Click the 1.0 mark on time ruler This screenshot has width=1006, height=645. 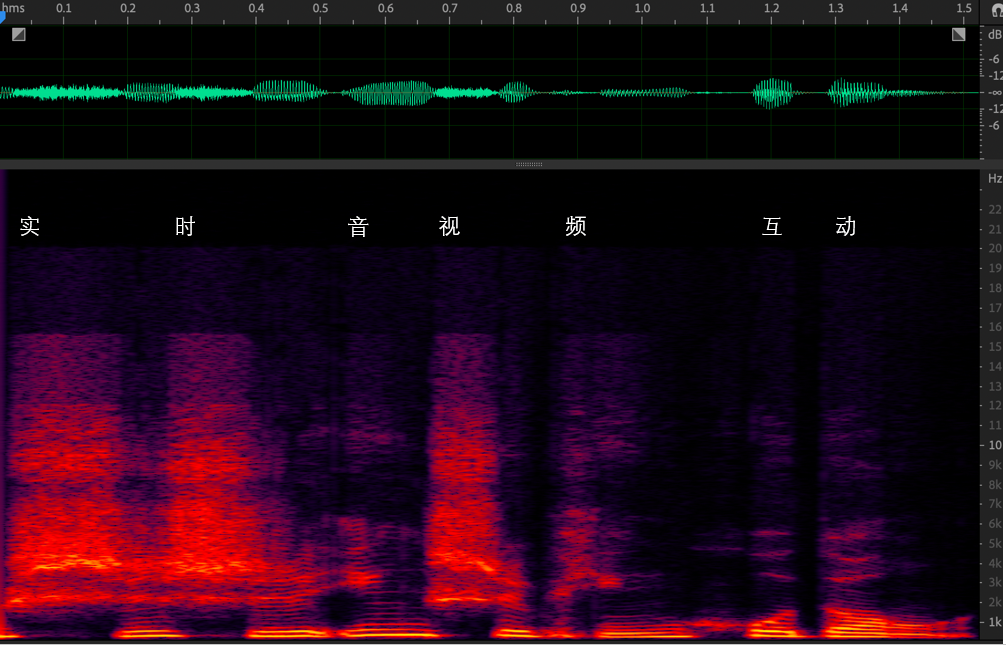(x=642, y=8)
